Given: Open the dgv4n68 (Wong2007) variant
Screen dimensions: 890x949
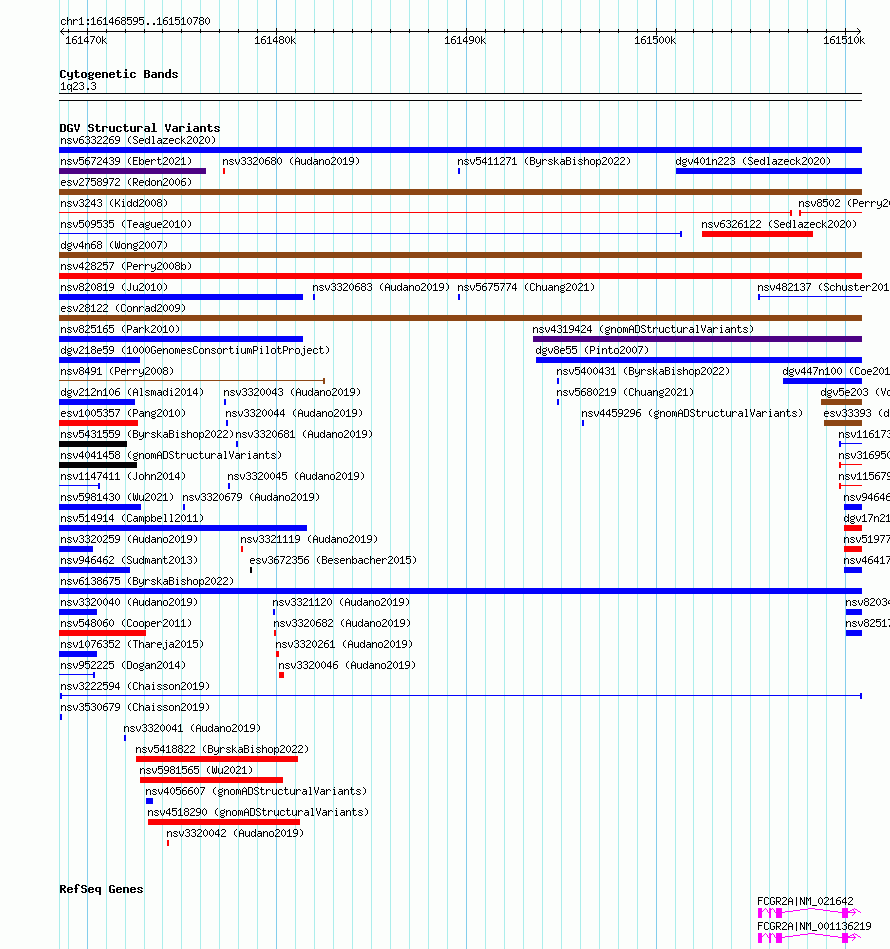Looking at the screenshot, I should 114,245.
